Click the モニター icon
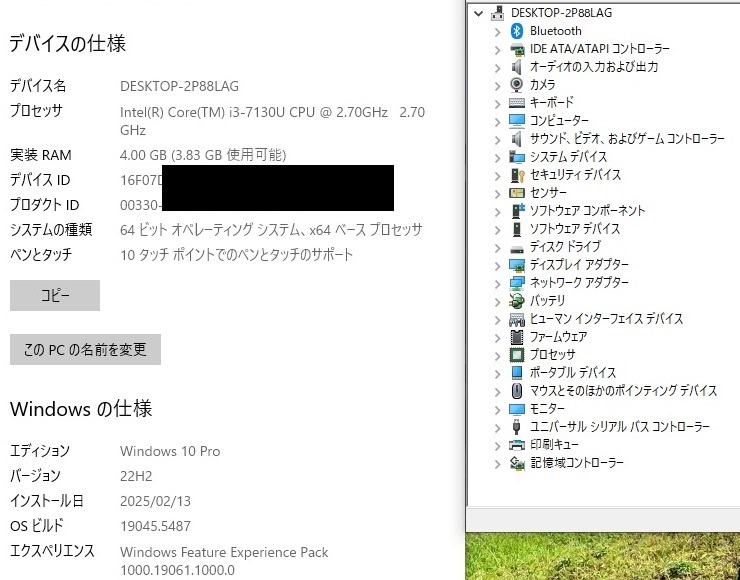Image resolution: width=740 pixels, height=580 pixels. click(517, 409)
